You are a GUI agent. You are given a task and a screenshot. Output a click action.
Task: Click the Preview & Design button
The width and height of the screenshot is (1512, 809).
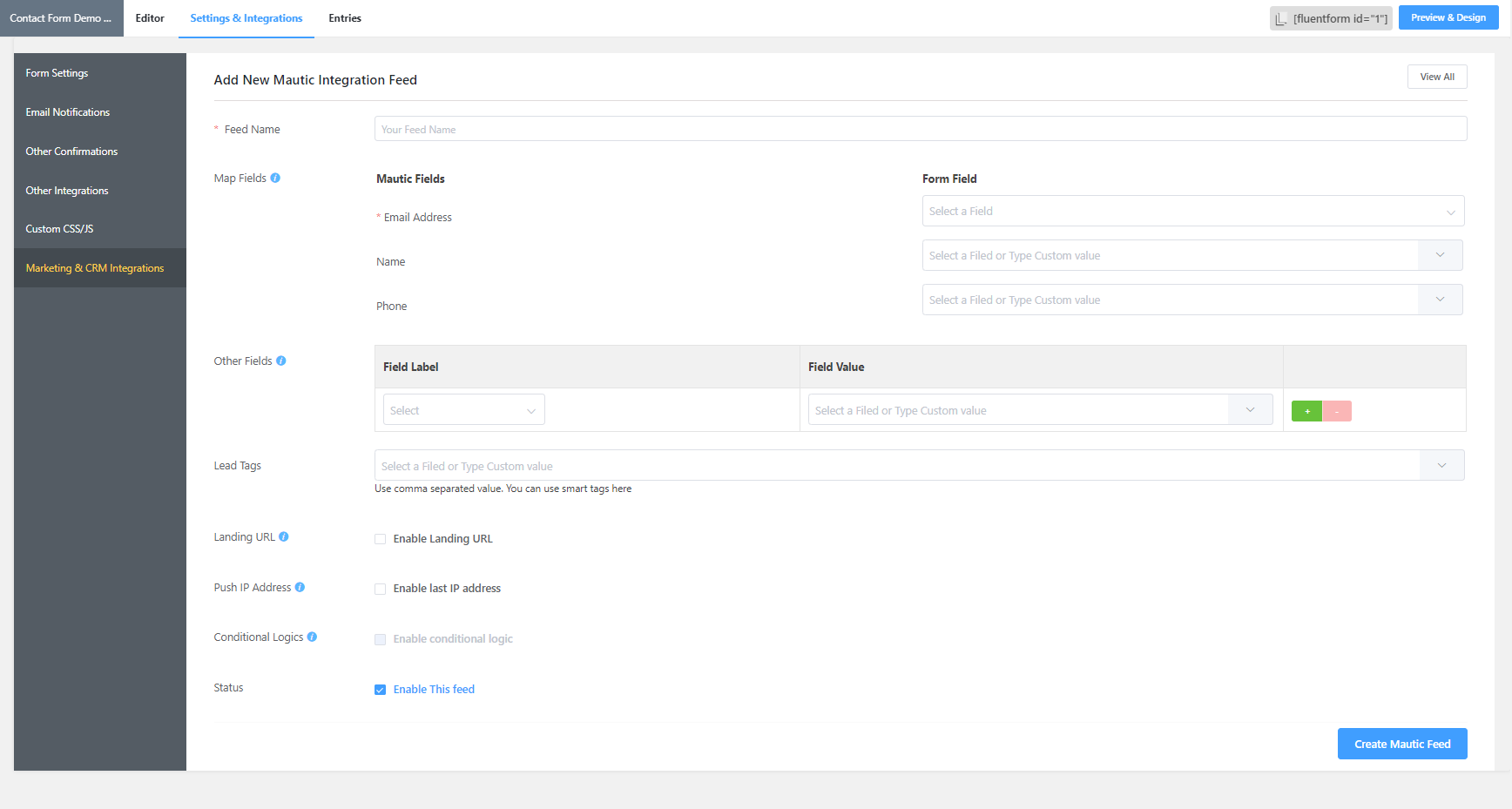(x=1448, y=17)
